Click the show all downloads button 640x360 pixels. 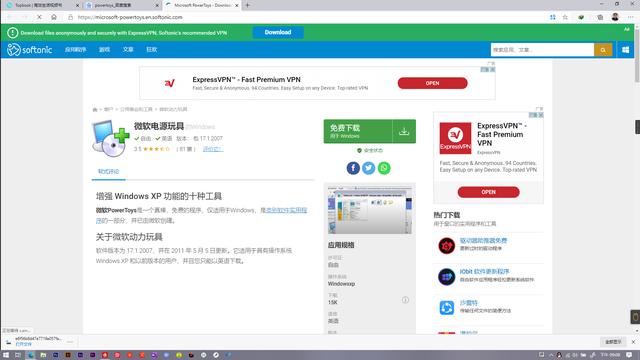tap(613, 342)
